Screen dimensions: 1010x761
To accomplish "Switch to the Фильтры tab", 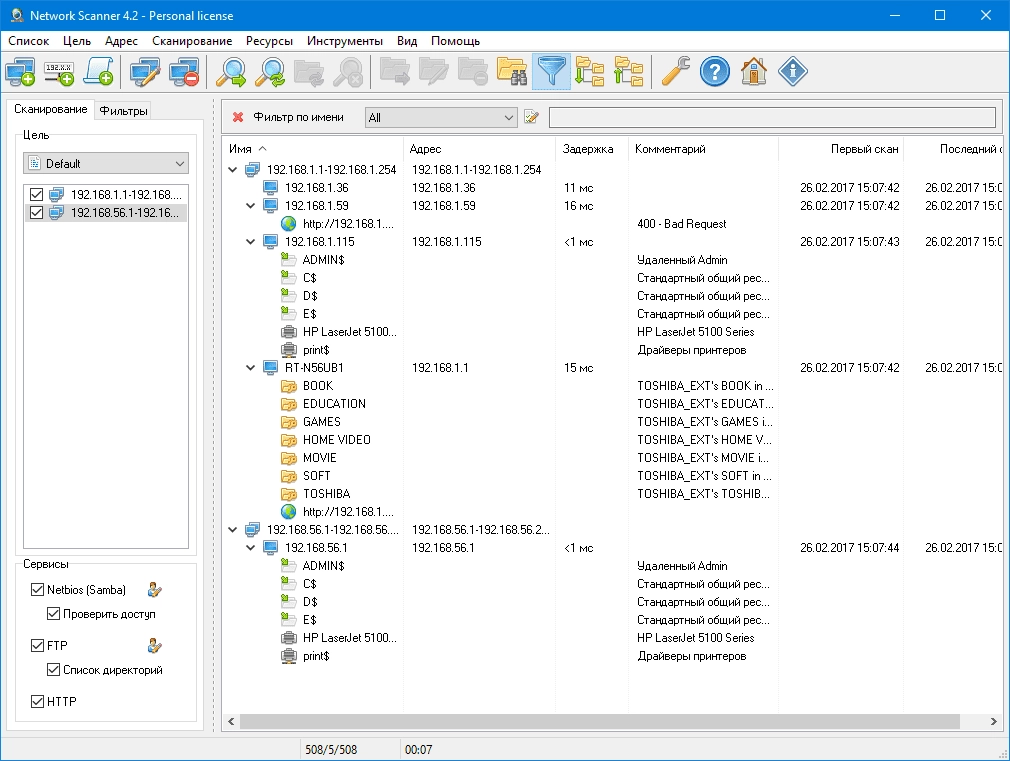I will [x=123, y=111].
